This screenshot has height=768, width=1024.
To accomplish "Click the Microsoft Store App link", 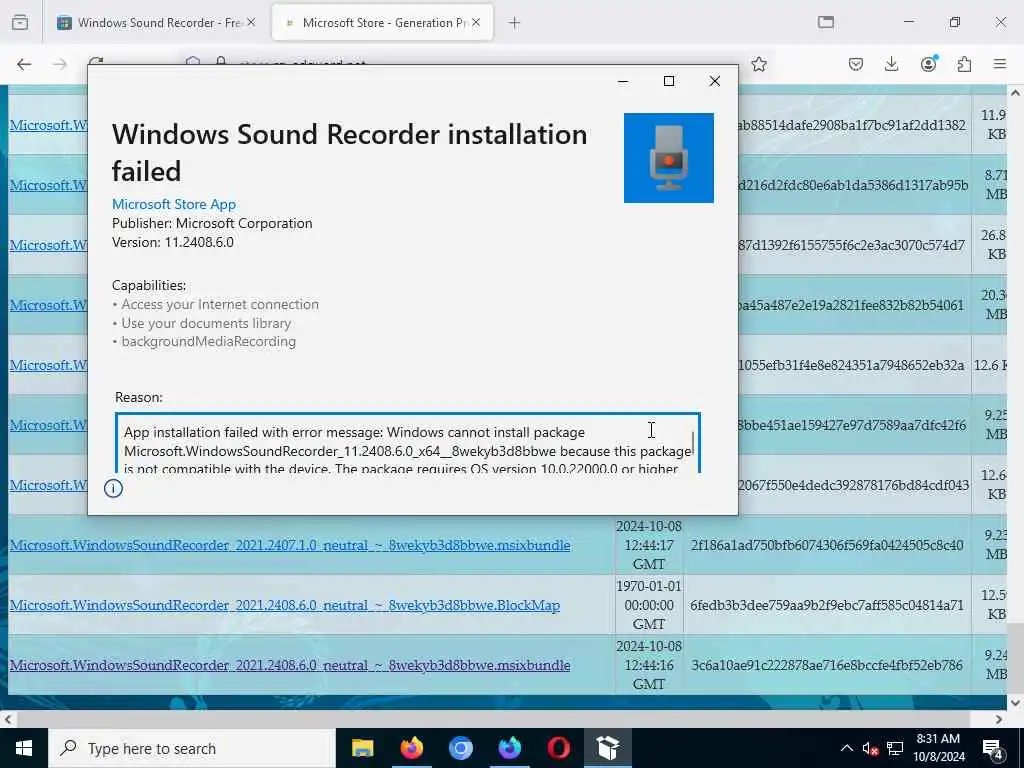I will pyautogui.click(x=174, y=204).
